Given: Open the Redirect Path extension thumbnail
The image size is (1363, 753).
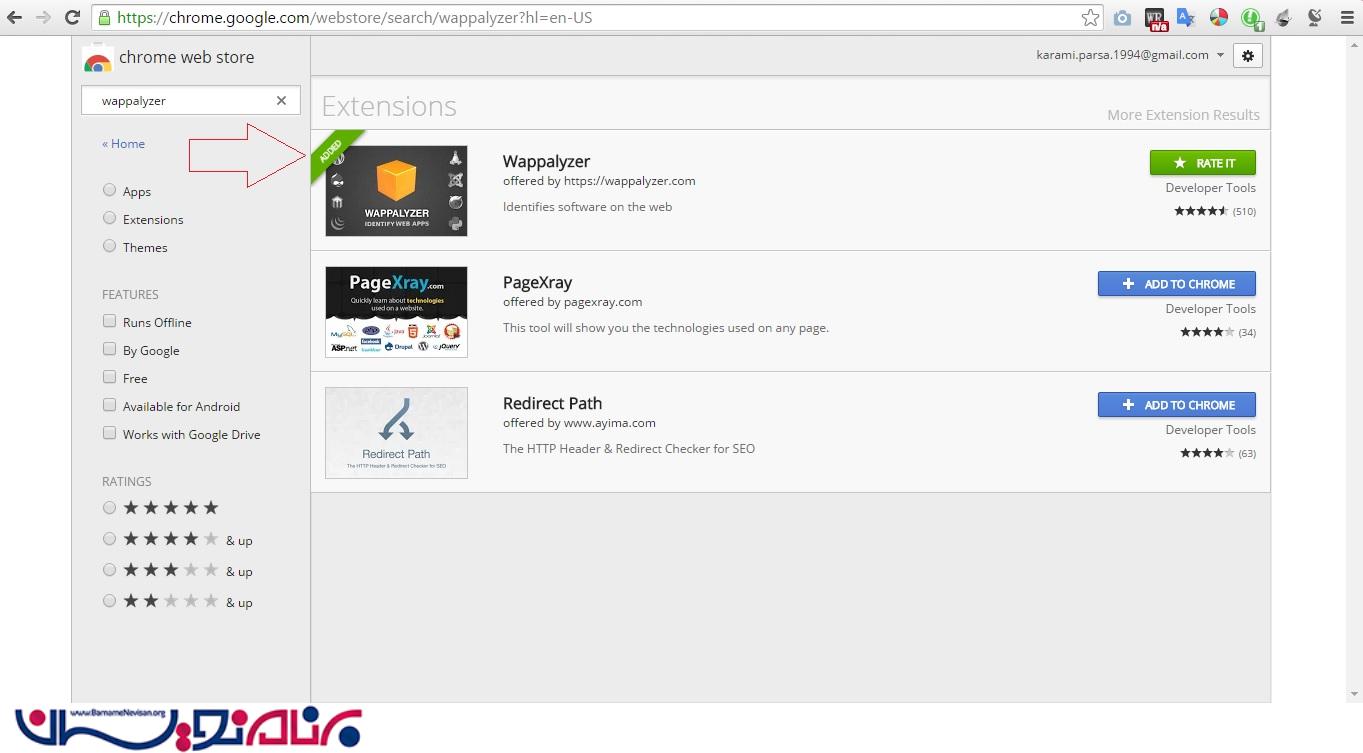Looking at the screenshot, I should 396,432.
